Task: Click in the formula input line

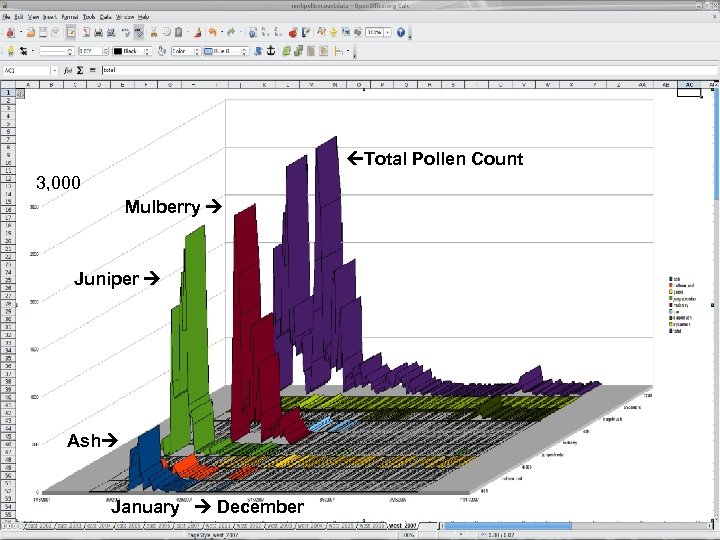Action: 409,70
